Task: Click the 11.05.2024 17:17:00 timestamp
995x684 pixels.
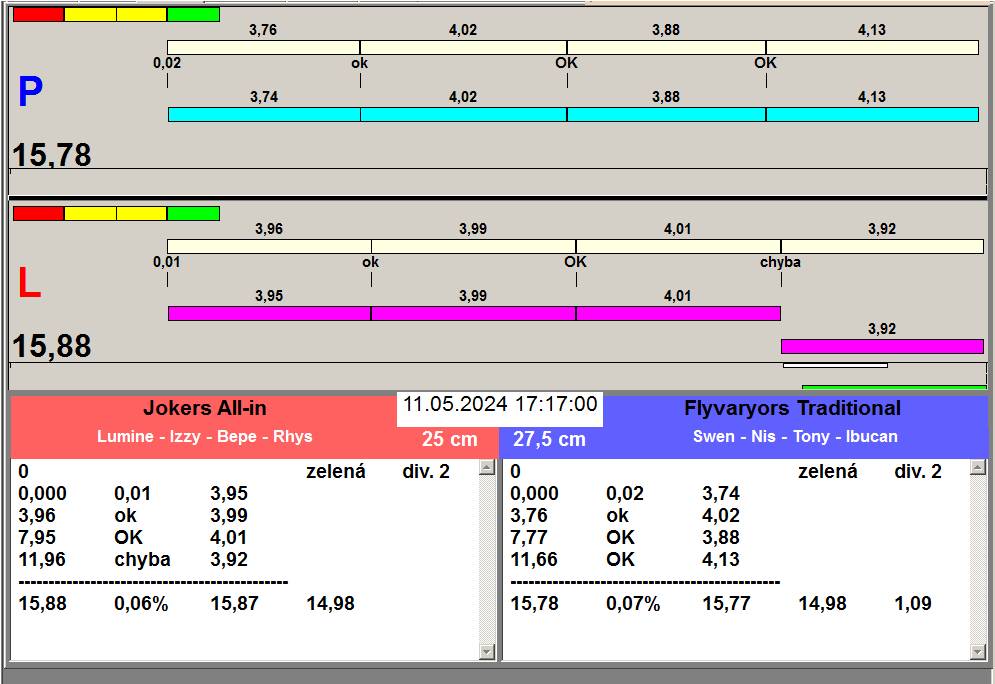Action: [500, 404]
